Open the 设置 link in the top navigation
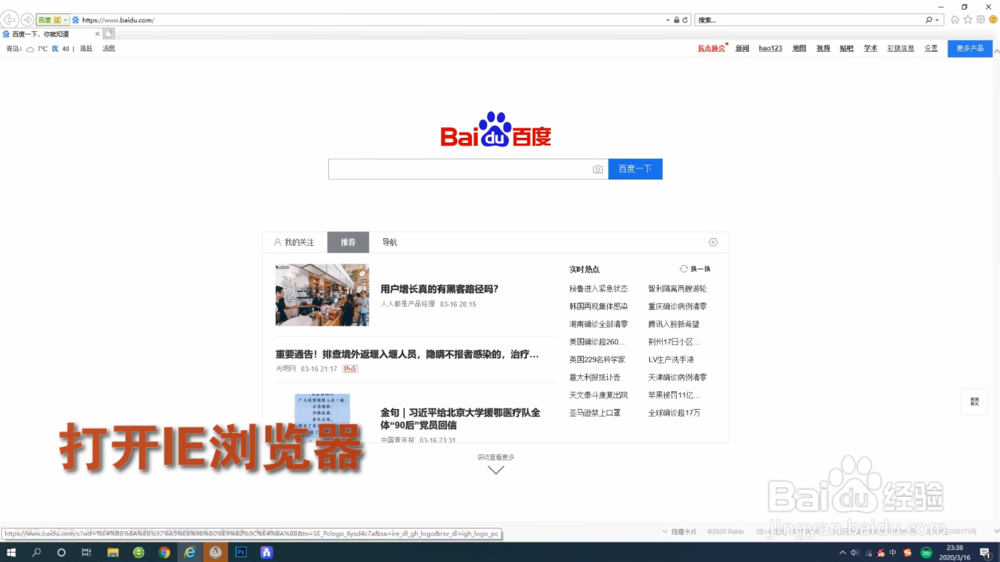Image resolution: width=1000 pixels, height=562 pixels. (931, 48)
